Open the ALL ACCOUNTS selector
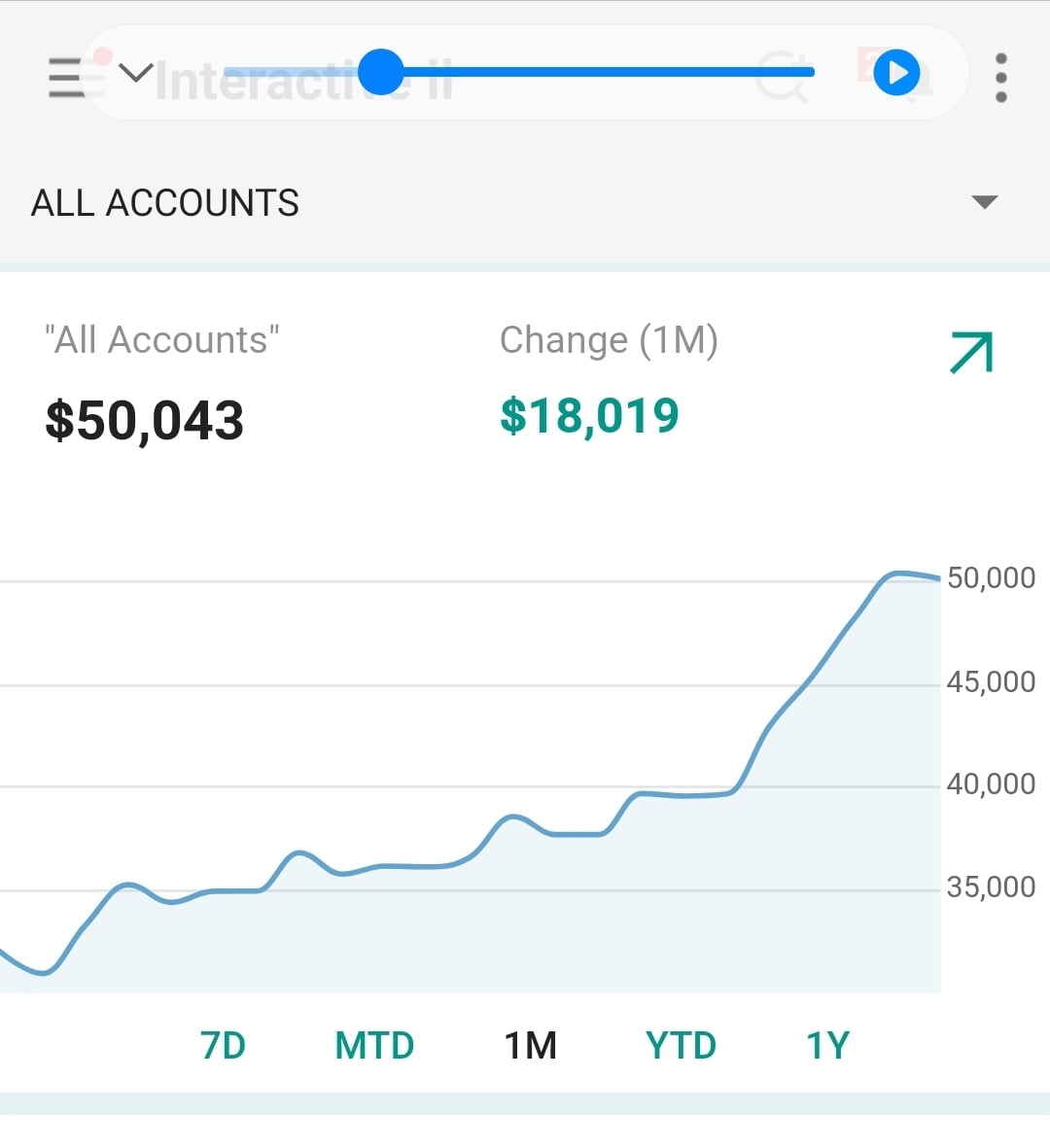Image resolution: width=1050 pixels, height=1148 pixels. (525, 203)
